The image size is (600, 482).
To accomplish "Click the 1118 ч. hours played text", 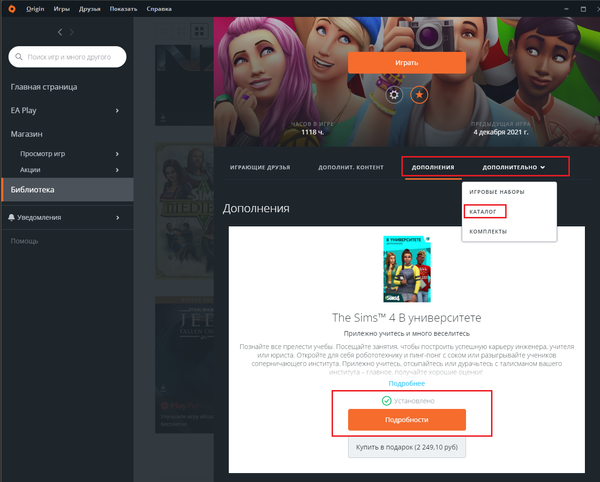I will point(312,132).
